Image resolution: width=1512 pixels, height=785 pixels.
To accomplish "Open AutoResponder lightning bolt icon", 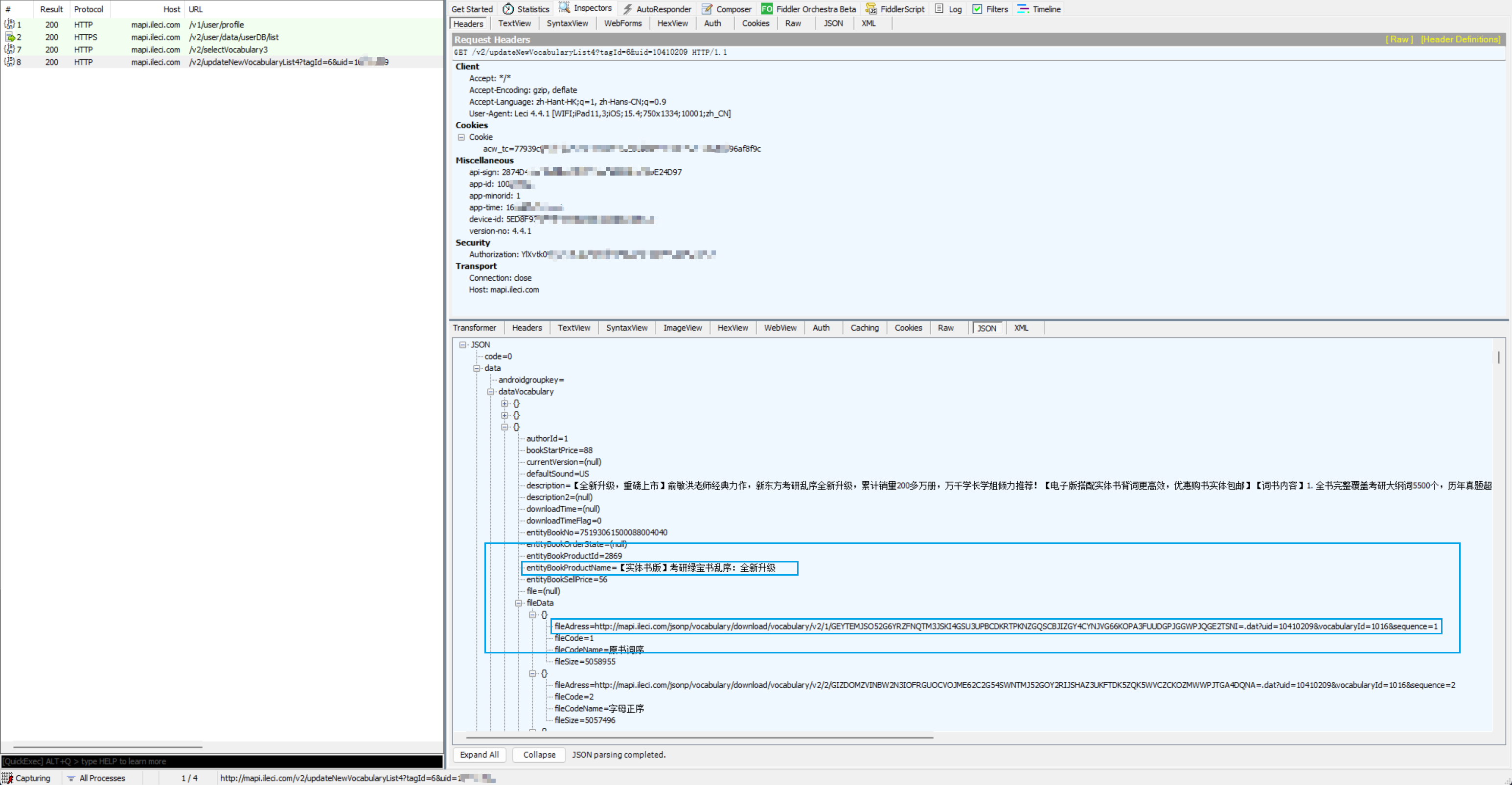I will [x=627, y=9].
